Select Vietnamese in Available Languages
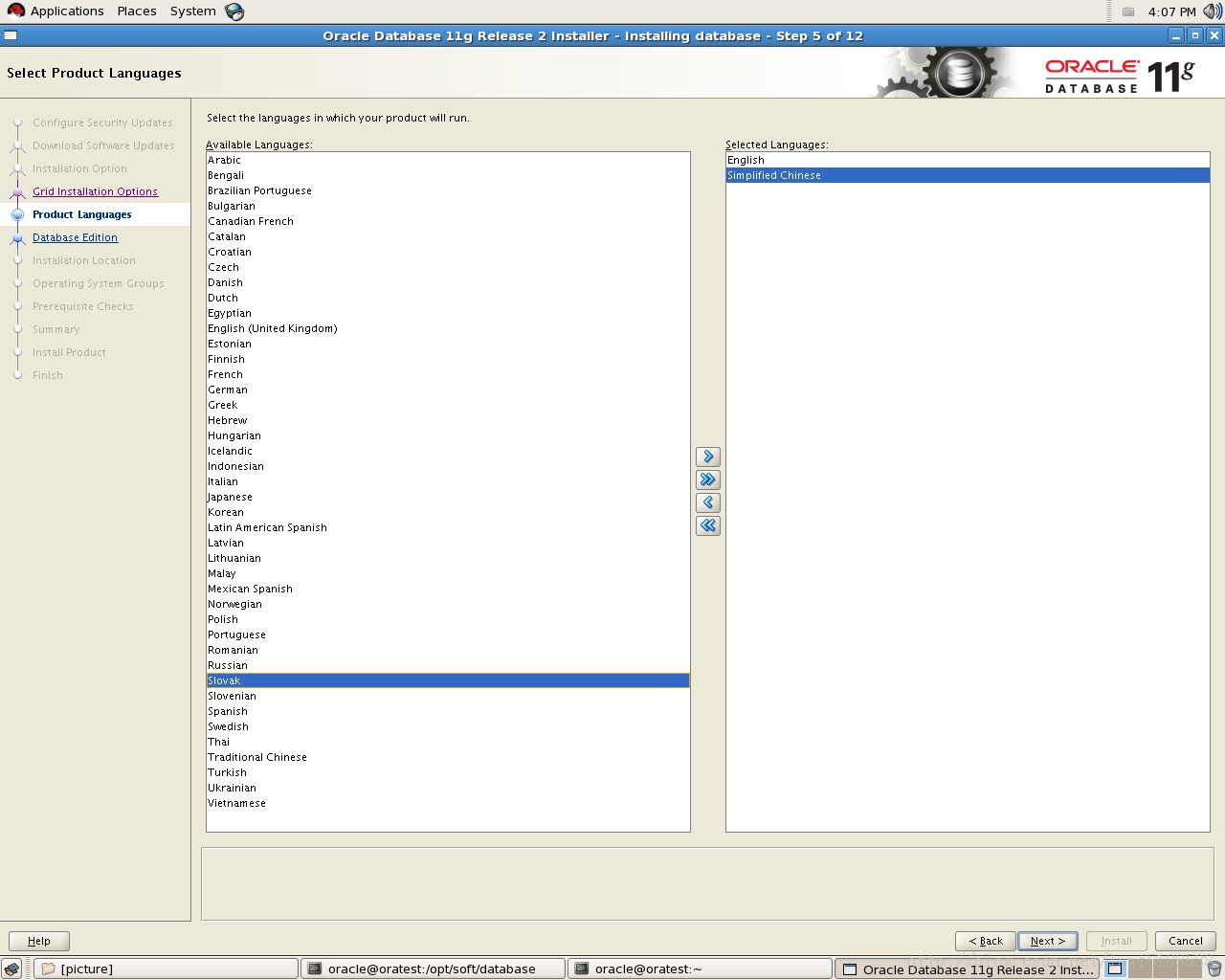The width and height of the screenshot is (1225, 980). 448,803
